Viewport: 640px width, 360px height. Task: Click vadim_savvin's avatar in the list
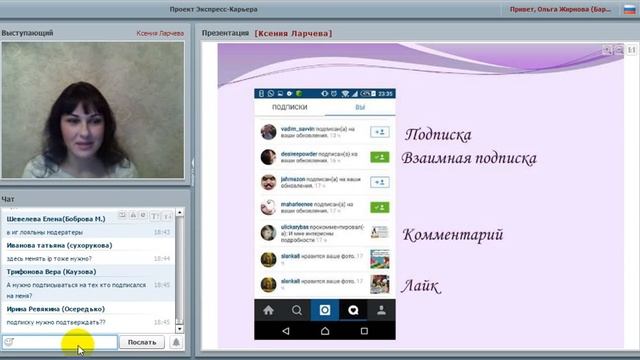pos(268,132)
